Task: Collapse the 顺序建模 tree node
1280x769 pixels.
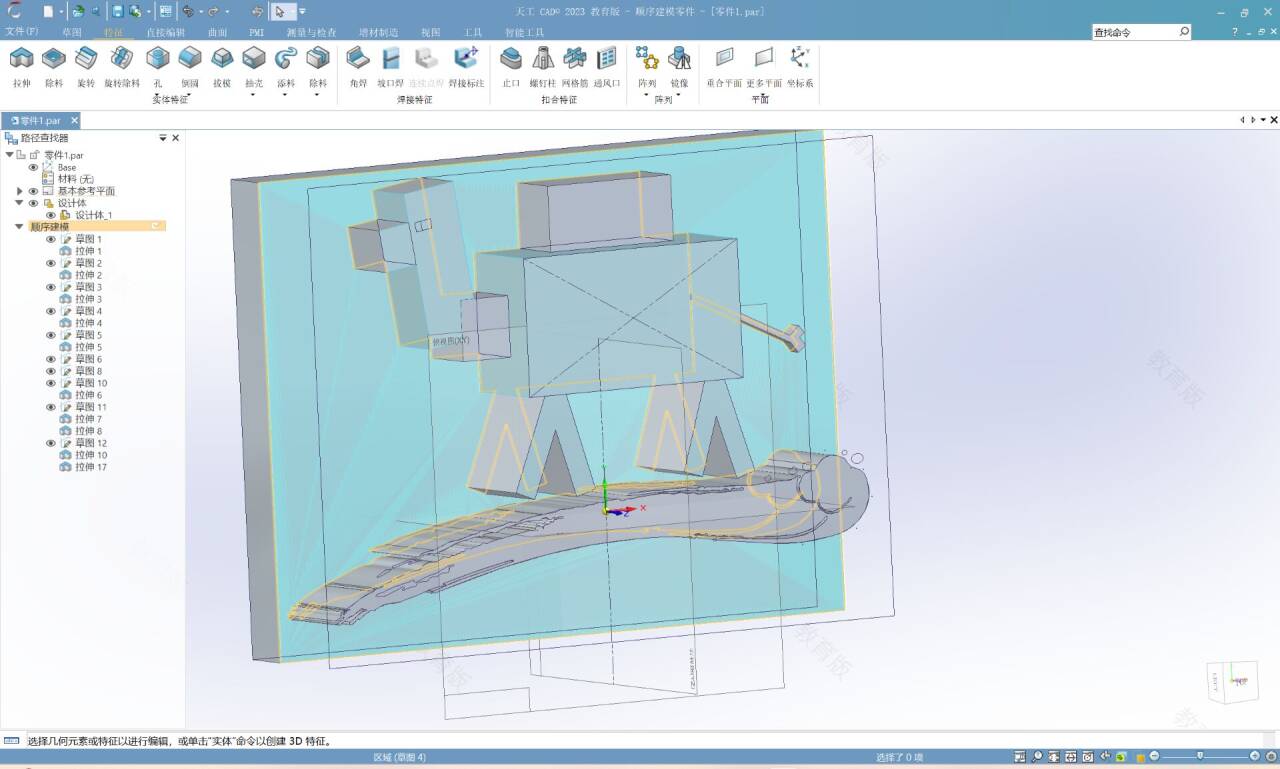Action: coord(19,227)
